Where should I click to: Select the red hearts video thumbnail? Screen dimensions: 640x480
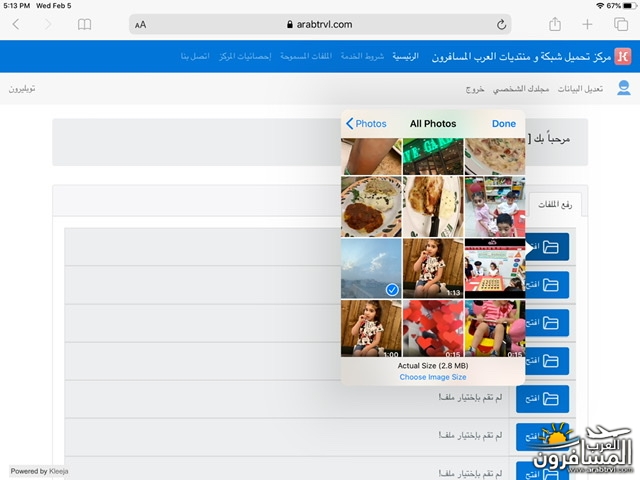tap(433, 329)
